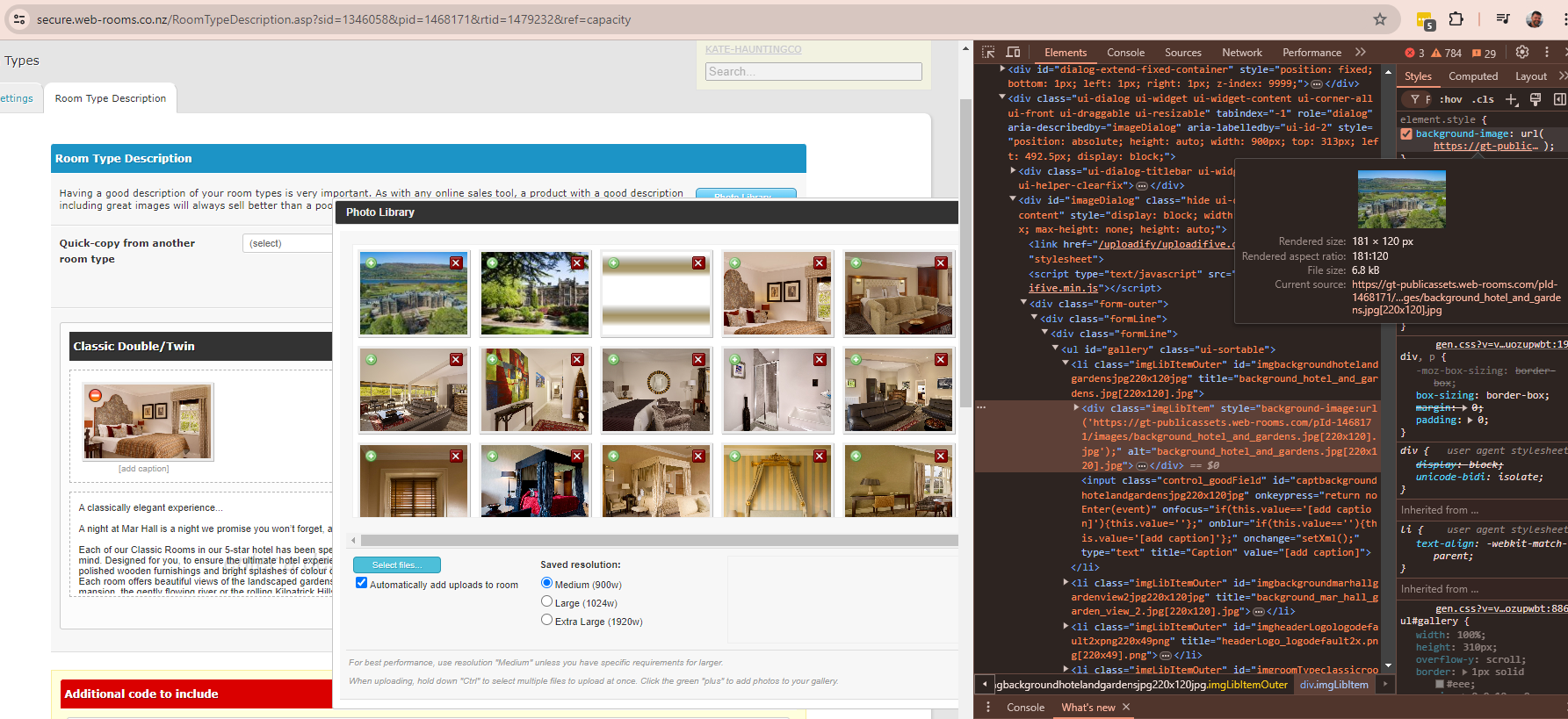Screen dimensions: 1568x719
Task: Toggle the .cls element classes button
Action: 1484,99
